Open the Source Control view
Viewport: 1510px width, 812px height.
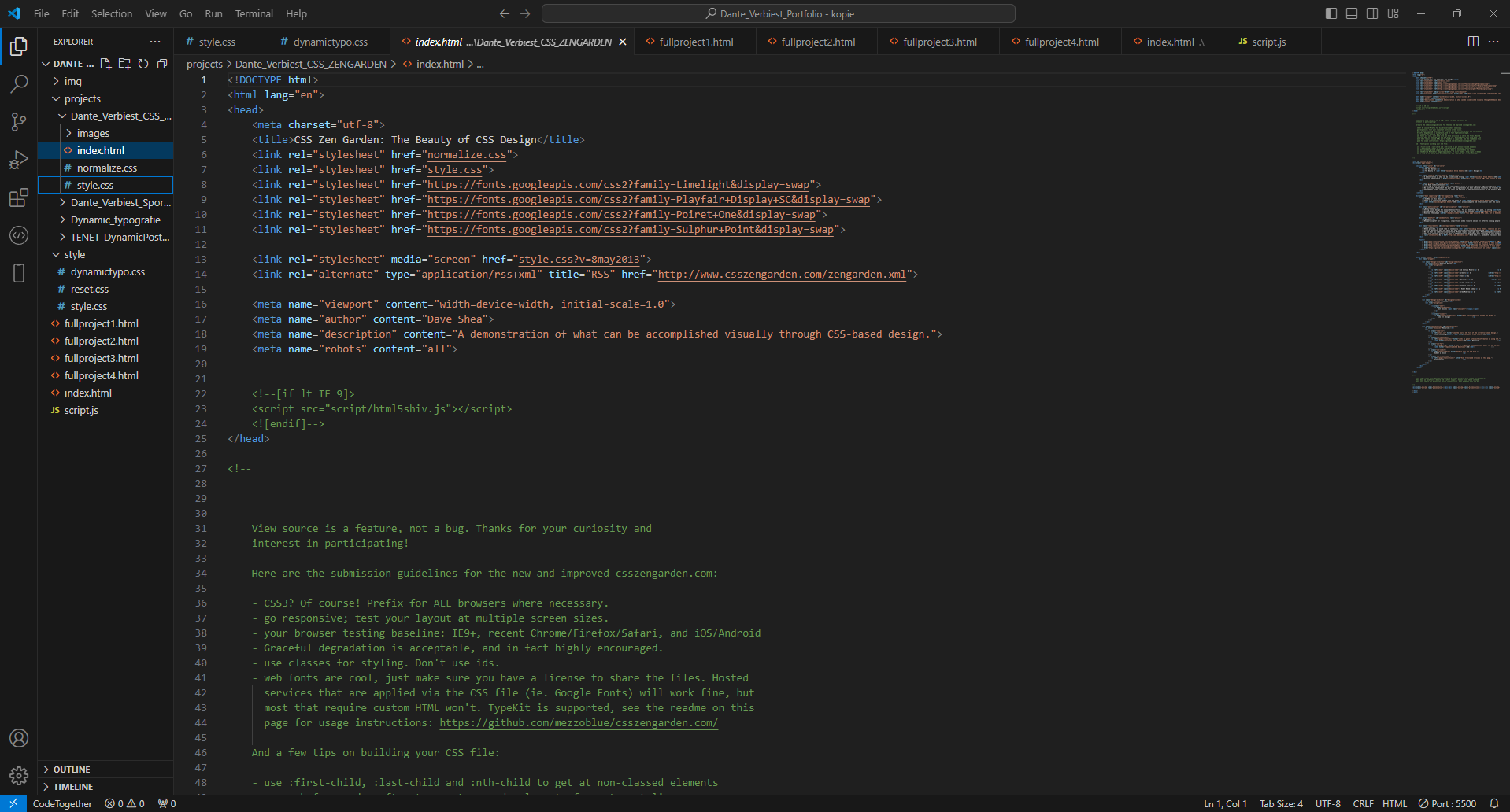[19, 122]
